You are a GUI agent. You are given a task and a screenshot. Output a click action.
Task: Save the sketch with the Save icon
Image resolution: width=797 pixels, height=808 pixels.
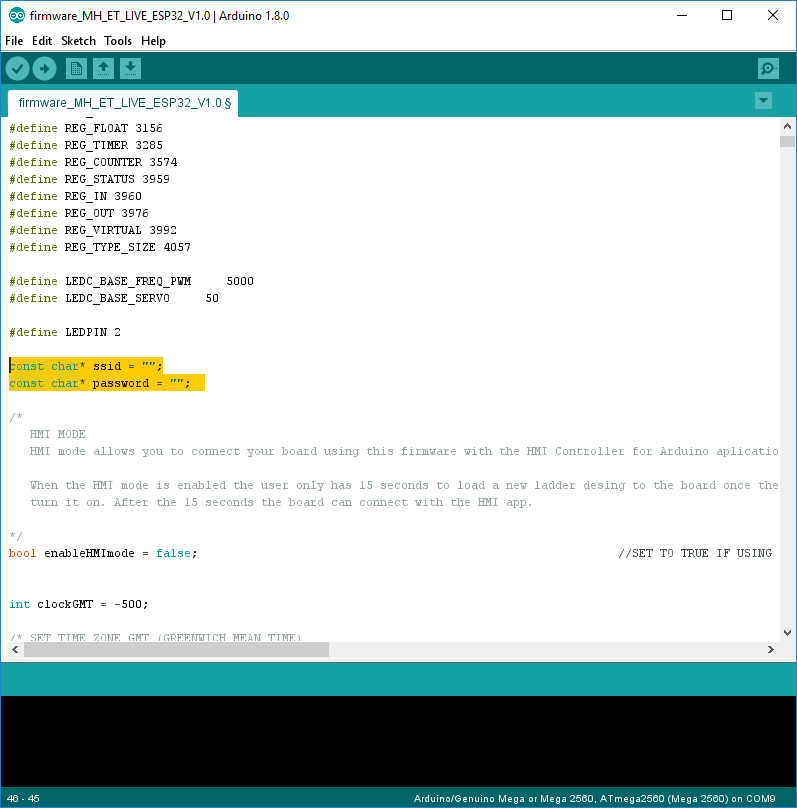(x=130, y=69)
